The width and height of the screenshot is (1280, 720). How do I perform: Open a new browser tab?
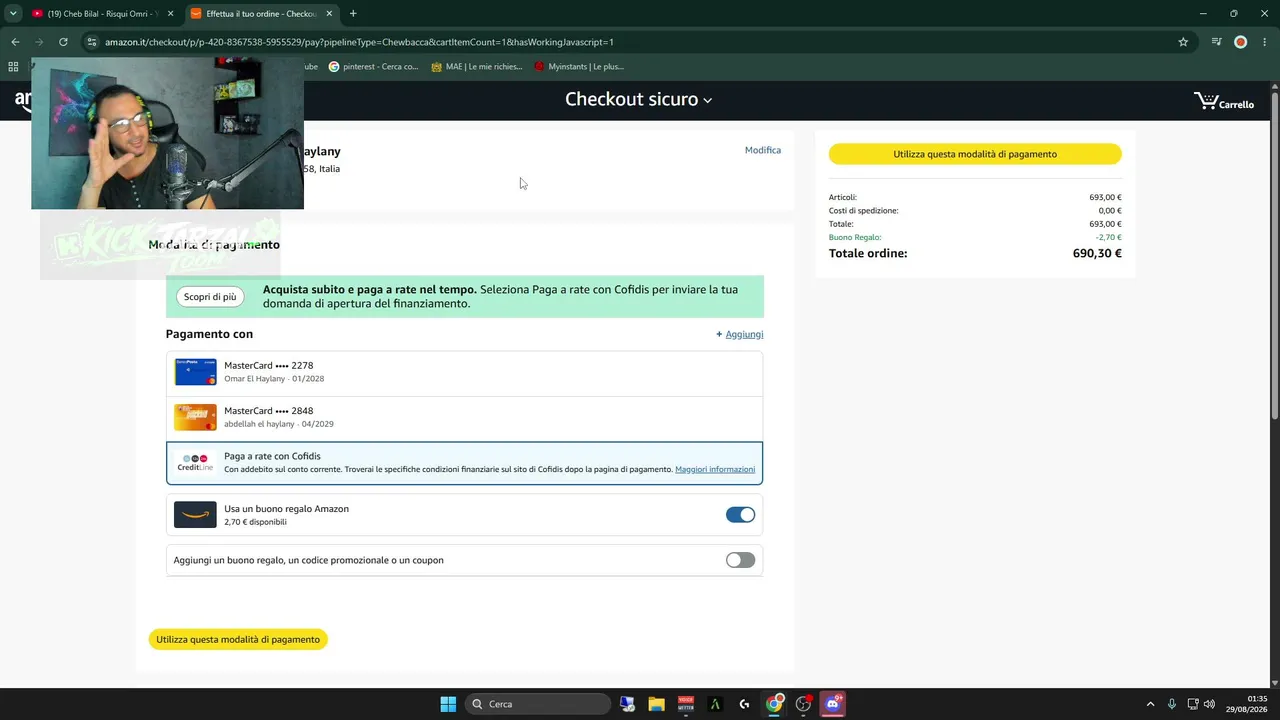353,14
